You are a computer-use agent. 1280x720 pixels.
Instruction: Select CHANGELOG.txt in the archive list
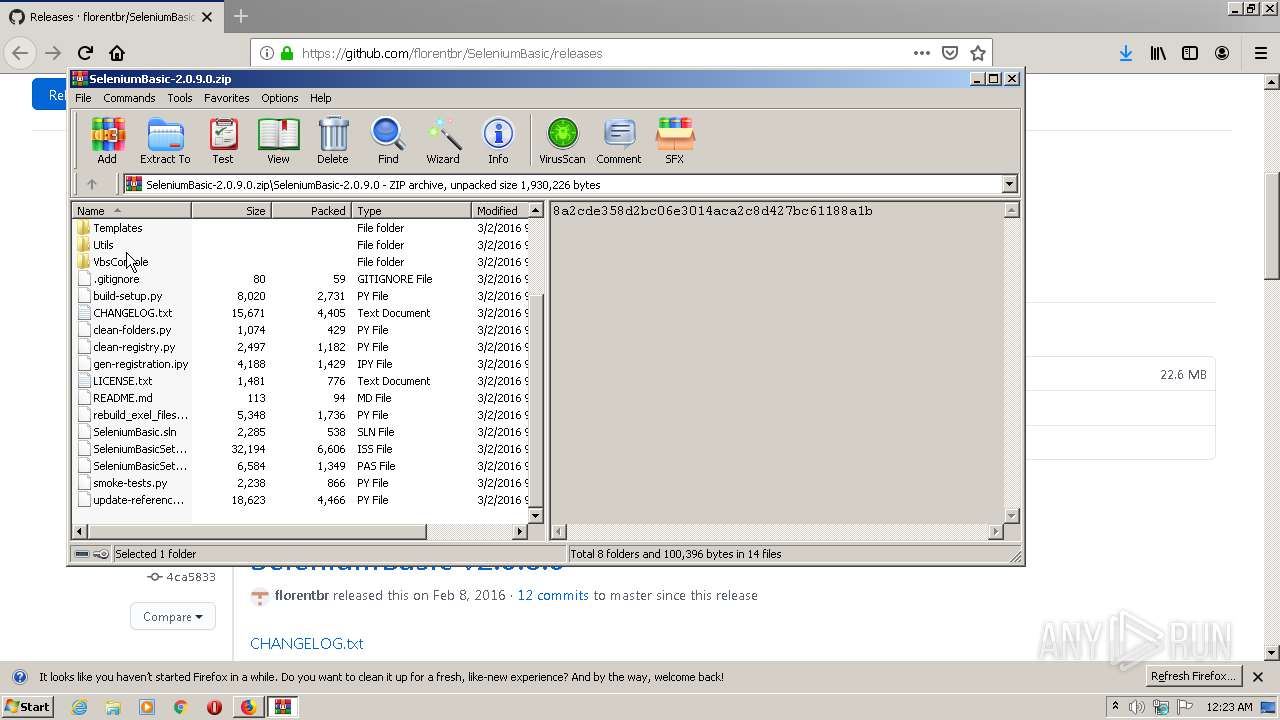pyautogui.click(x=132, y=313)
